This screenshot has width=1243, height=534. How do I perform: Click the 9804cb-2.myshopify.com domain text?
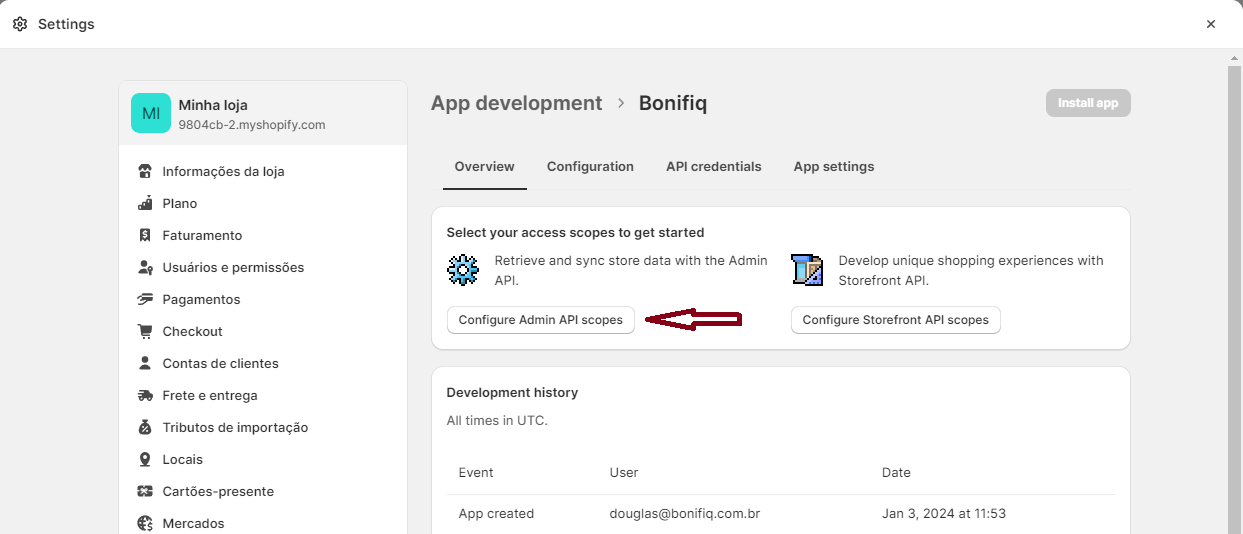click(x=252, y=125)
